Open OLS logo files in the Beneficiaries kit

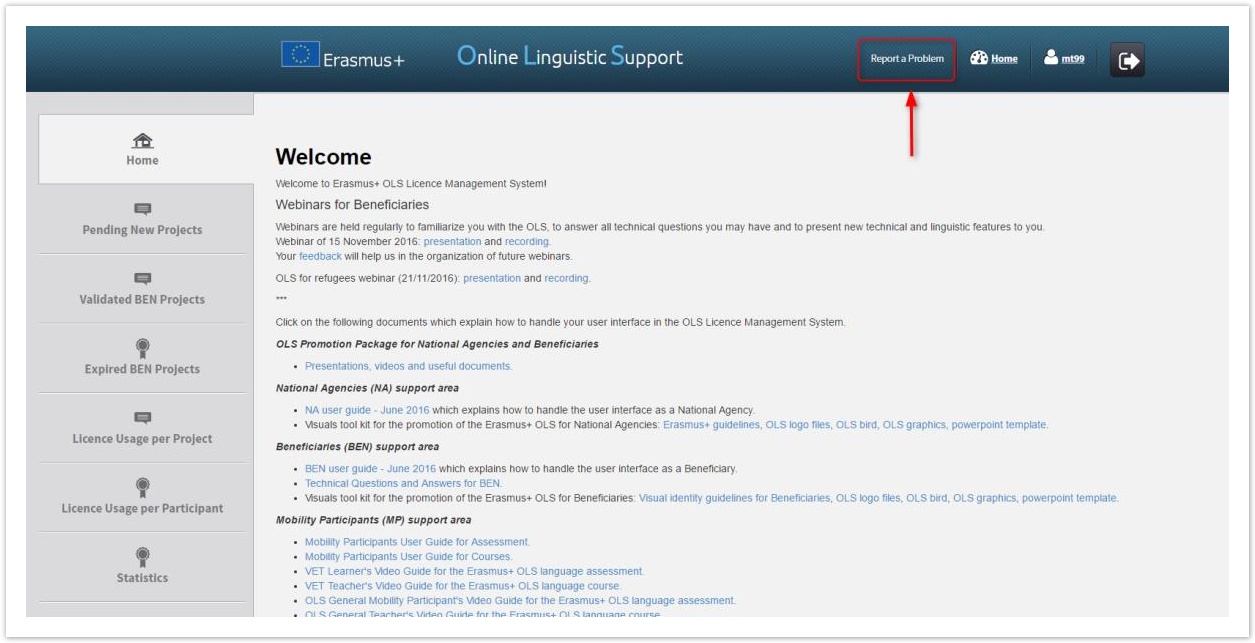(x=868, y=498)
